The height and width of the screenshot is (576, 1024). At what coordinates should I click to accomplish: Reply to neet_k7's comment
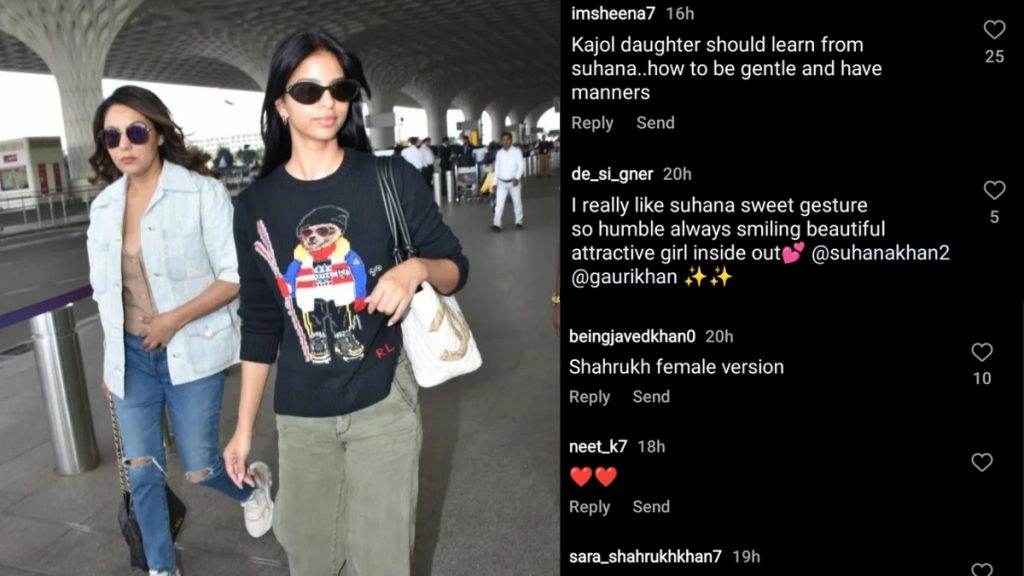coord(589,507)
